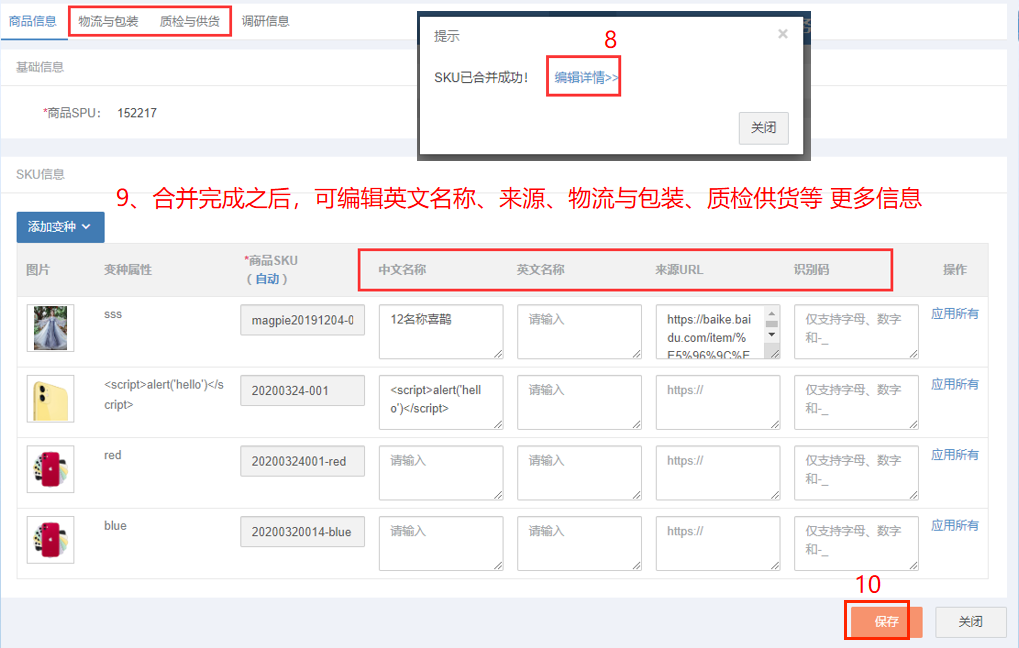Click 应用所有 in the sss row
Screen dimensions: 1019x648
tap(955, 314)
